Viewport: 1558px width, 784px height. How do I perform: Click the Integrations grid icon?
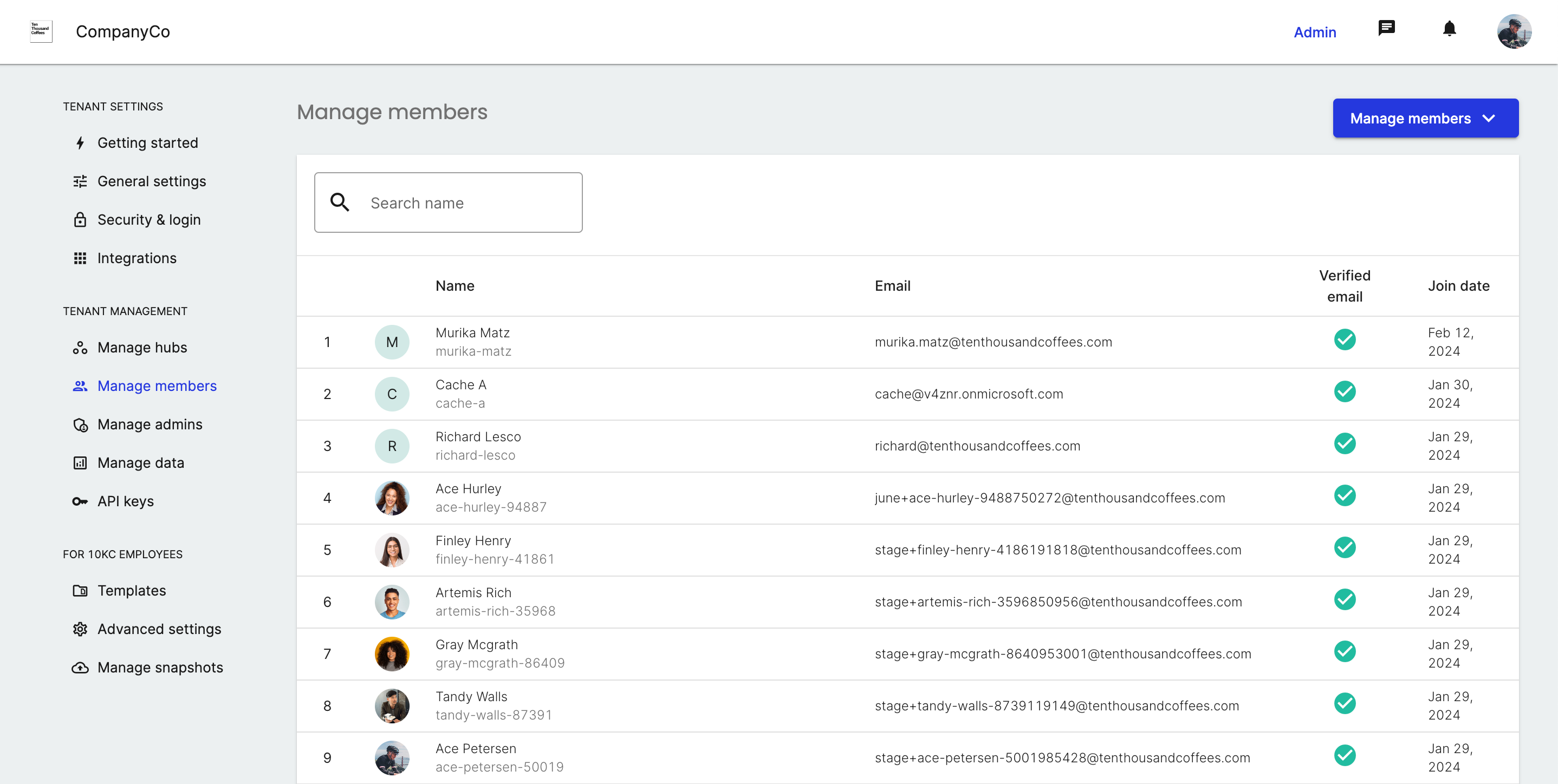pyautogui.click(x=80, y=258)
